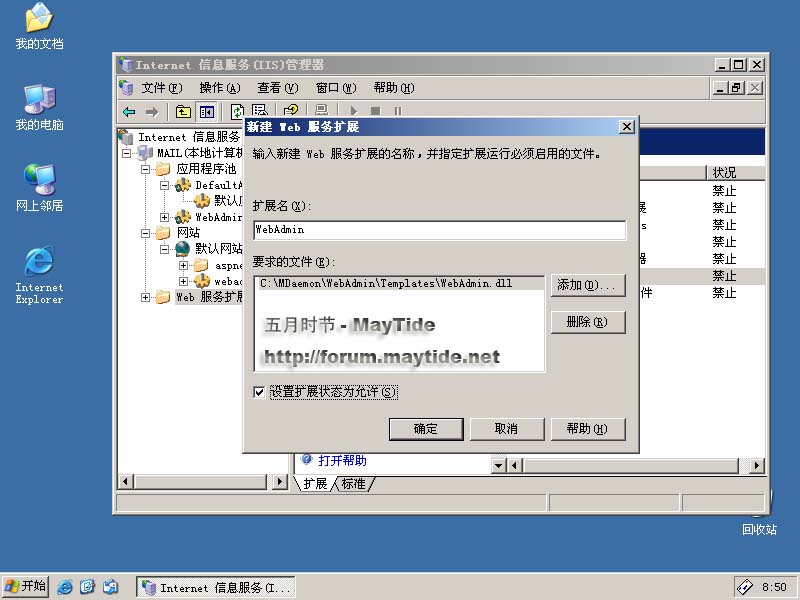Click the Help toolbar icon with question mark

[x=291, y=111]
